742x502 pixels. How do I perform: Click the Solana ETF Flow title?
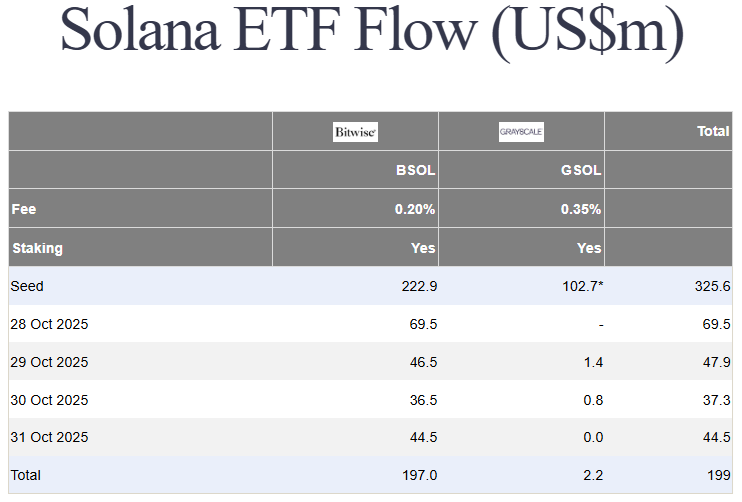[371, 32]
